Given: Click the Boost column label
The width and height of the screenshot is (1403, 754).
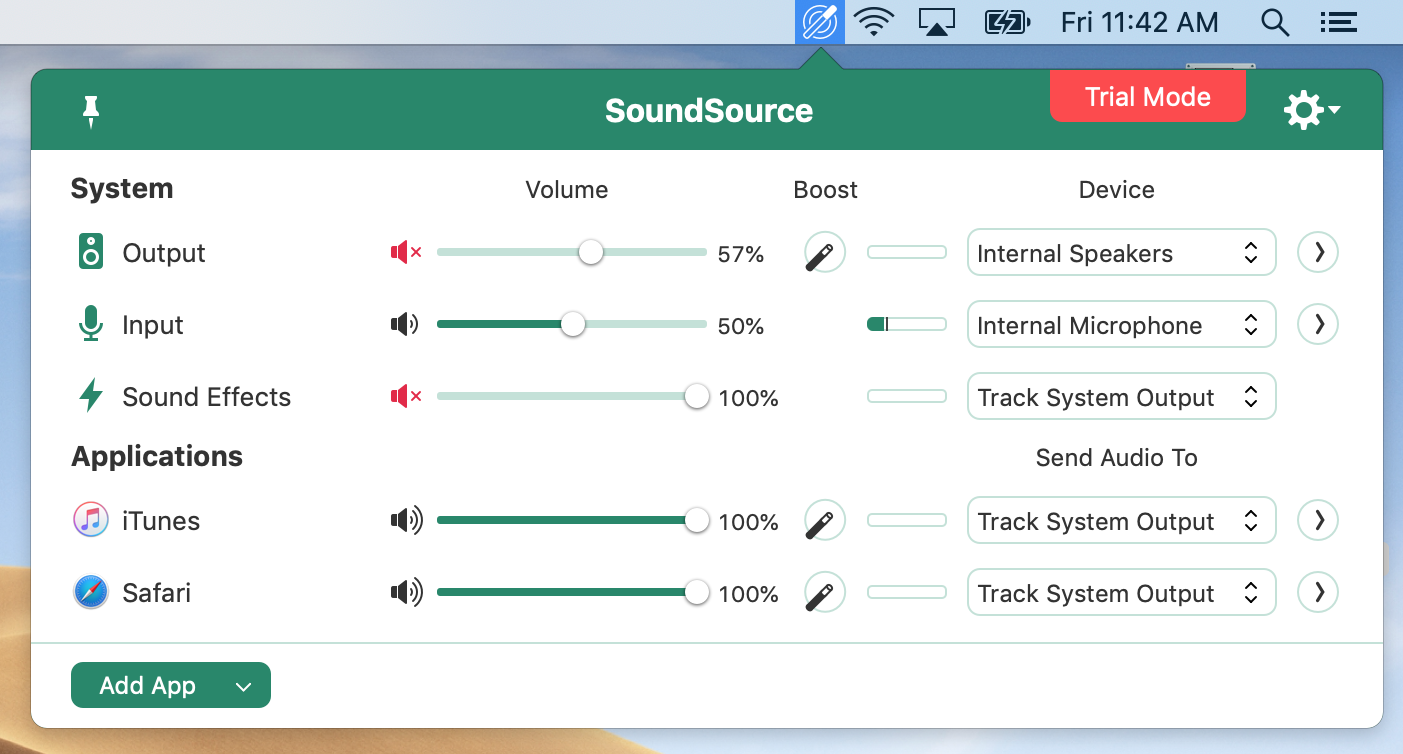Looking at the screenshot, I should (x=825, y=190).
